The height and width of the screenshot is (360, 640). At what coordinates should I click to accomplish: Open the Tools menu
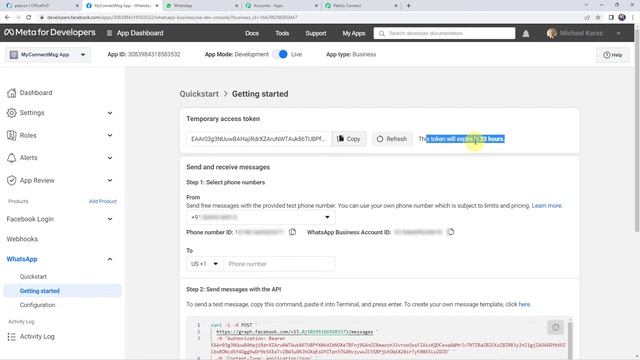pos(282,33)
